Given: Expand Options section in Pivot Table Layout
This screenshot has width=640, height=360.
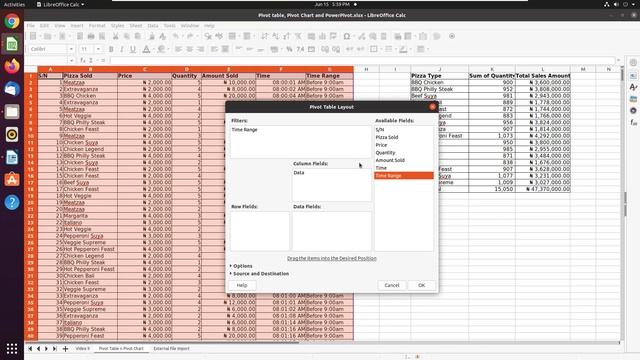Looking at the screenshot, I should [241, 266].
